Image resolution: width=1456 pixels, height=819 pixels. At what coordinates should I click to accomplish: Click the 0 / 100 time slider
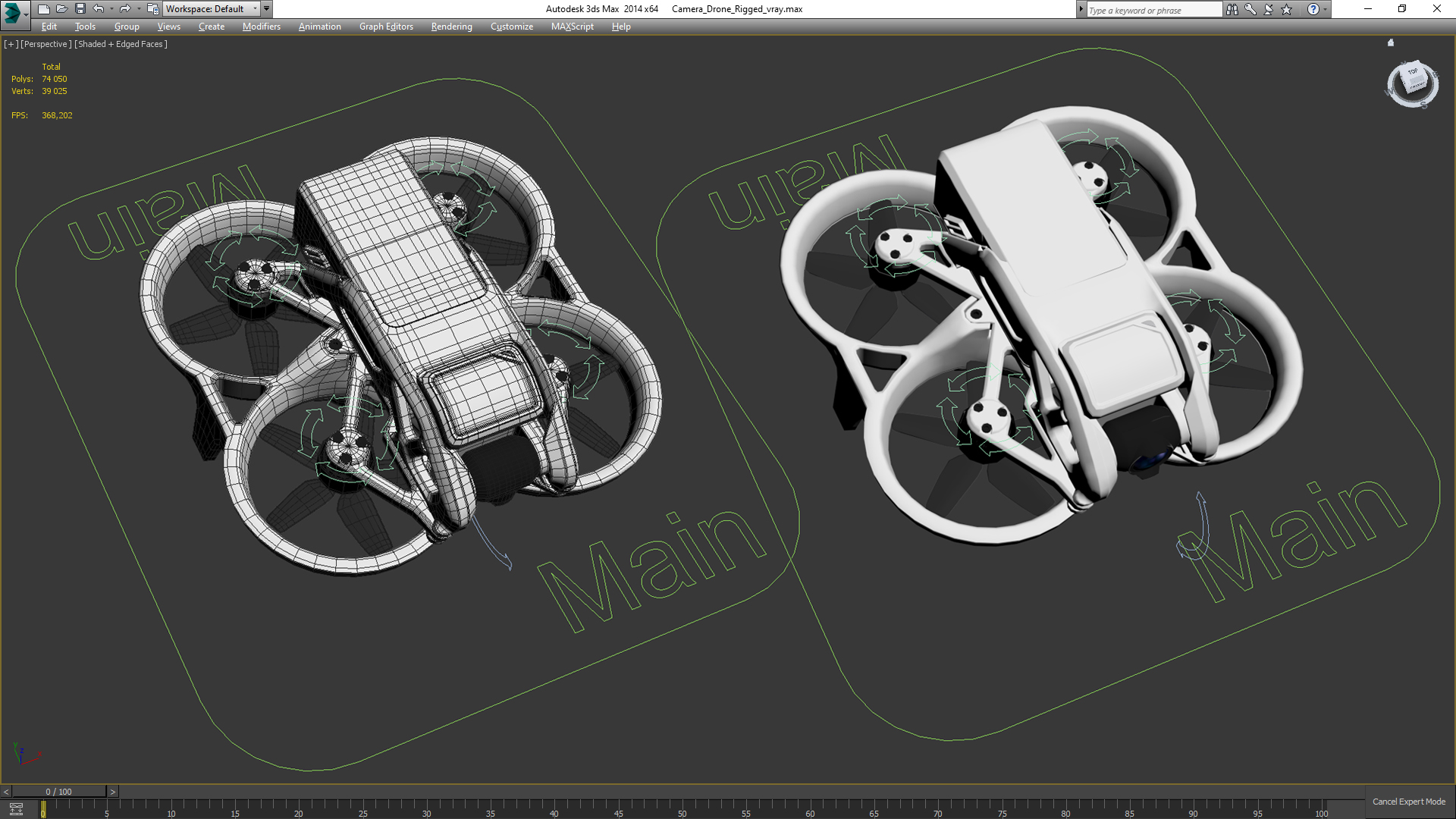coord(59,792)
